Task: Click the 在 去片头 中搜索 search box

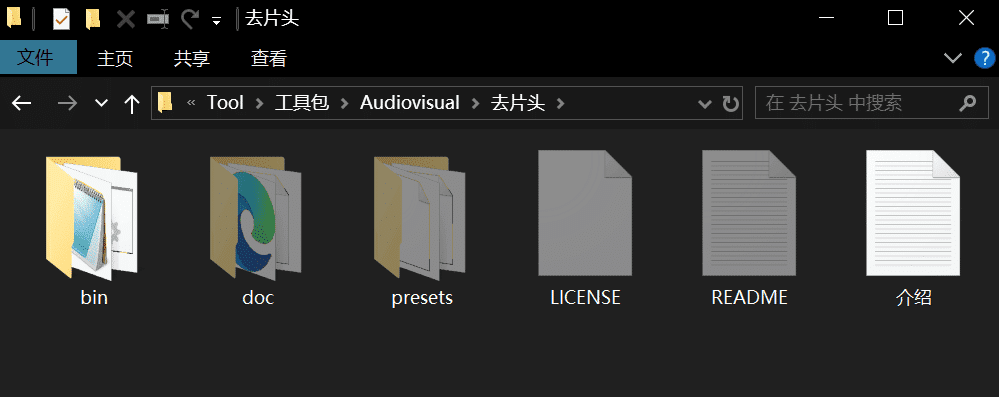Action: 872,103
